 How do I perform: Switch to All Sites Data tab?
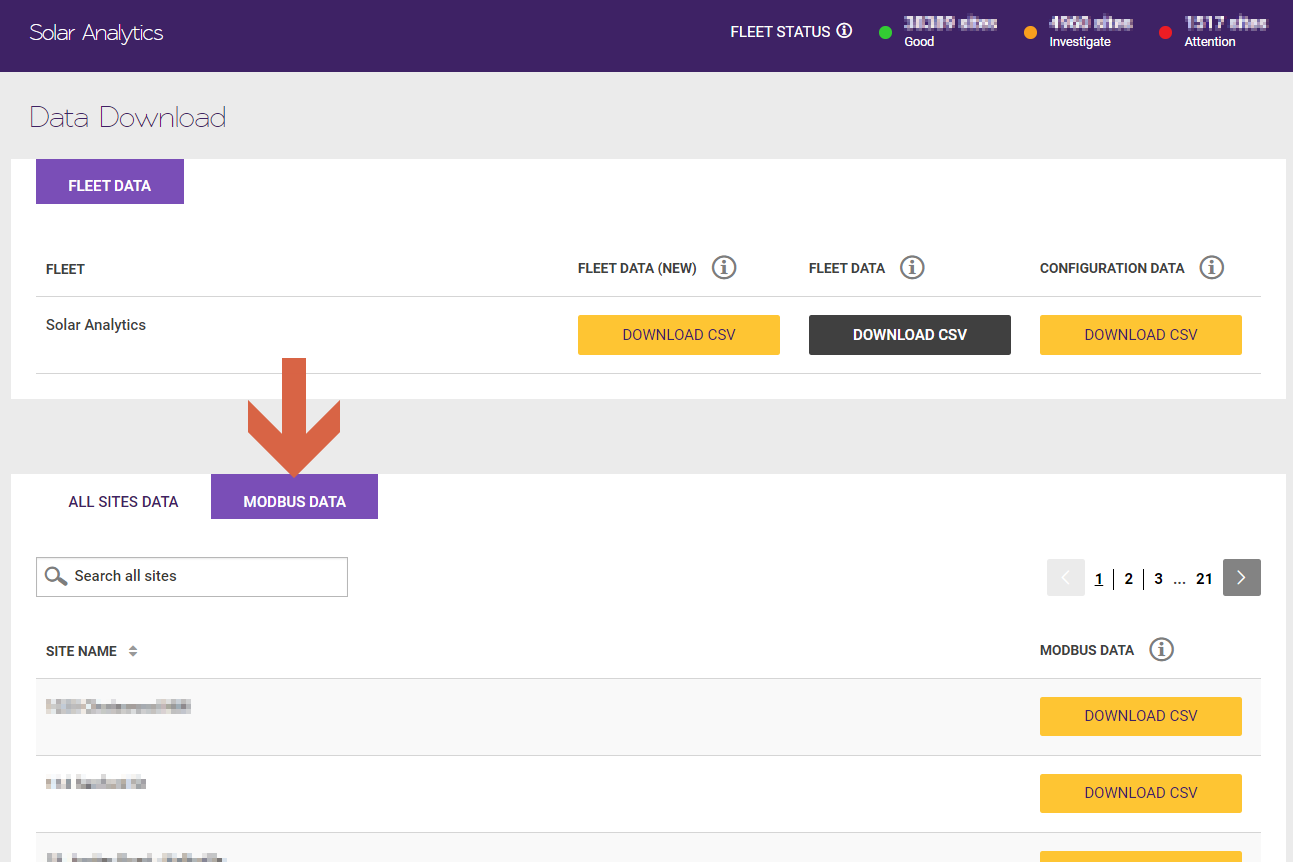[x=123, y=502]
